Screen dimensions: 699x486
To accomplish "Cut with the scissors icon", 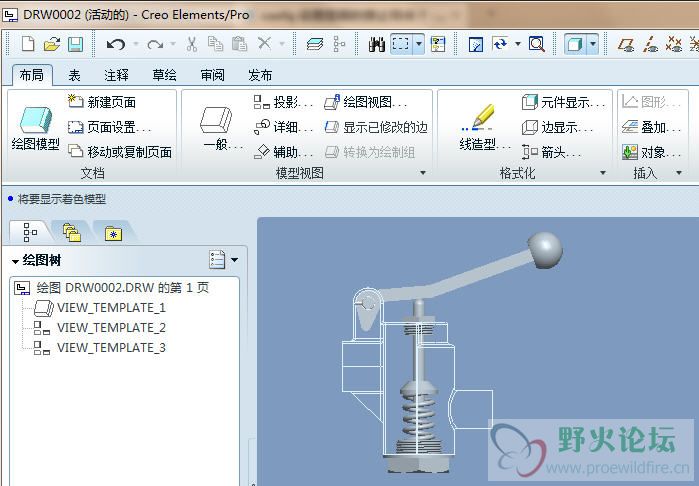I will point(192,44).
